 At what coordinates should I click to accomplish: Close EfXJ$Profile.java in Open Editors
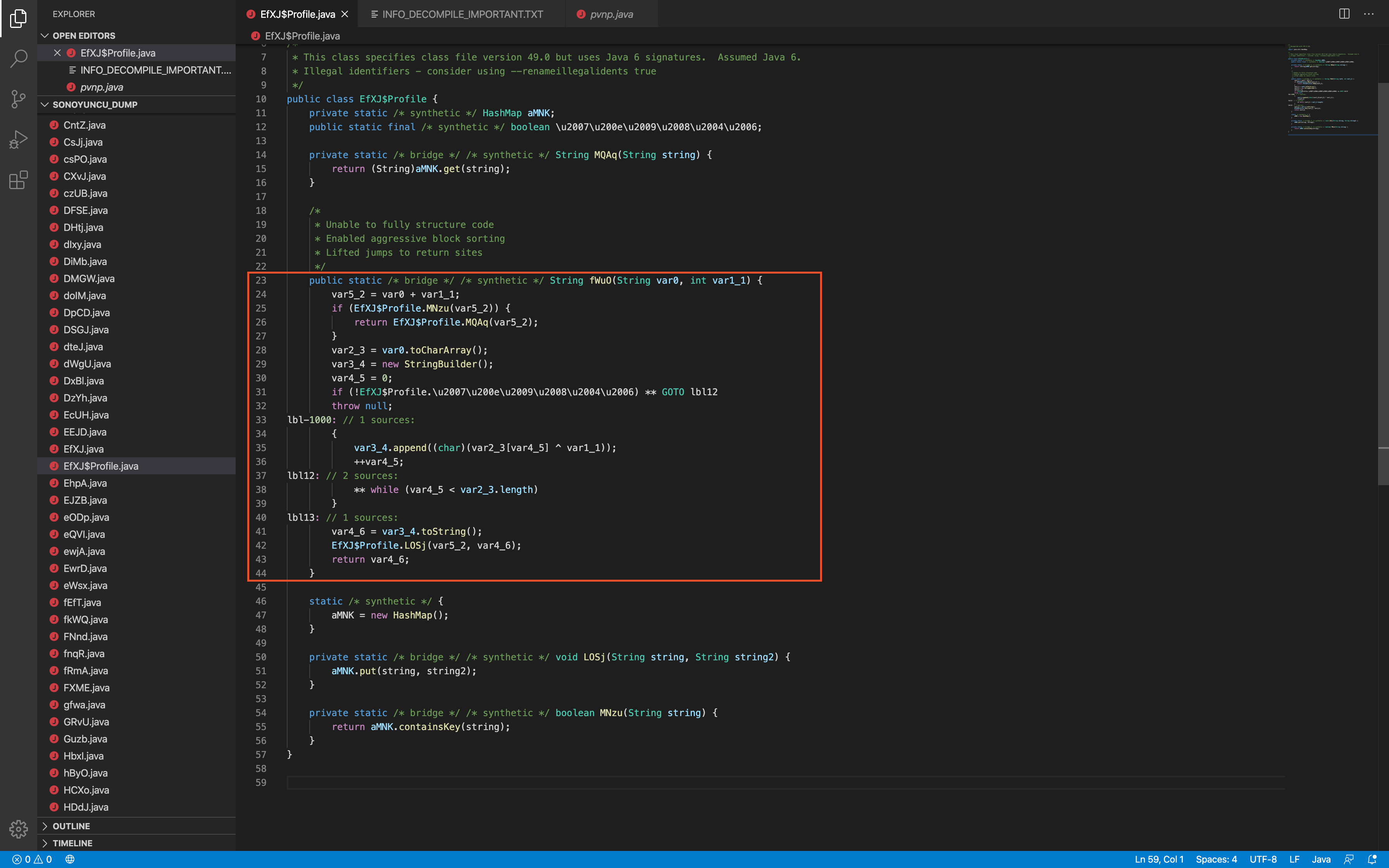[x=57, y=53]
